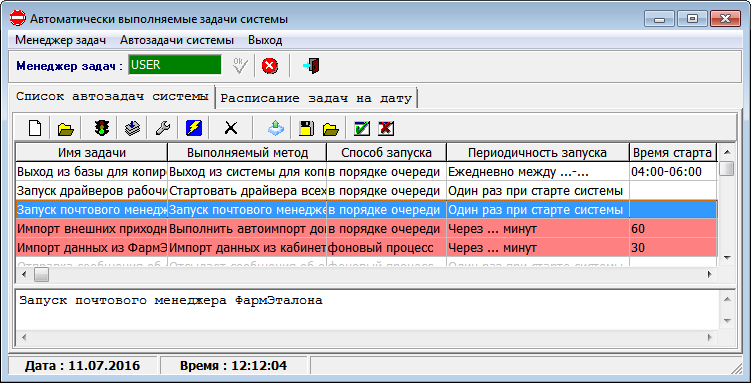Maximize the automatic tasks window

(692, 19)
